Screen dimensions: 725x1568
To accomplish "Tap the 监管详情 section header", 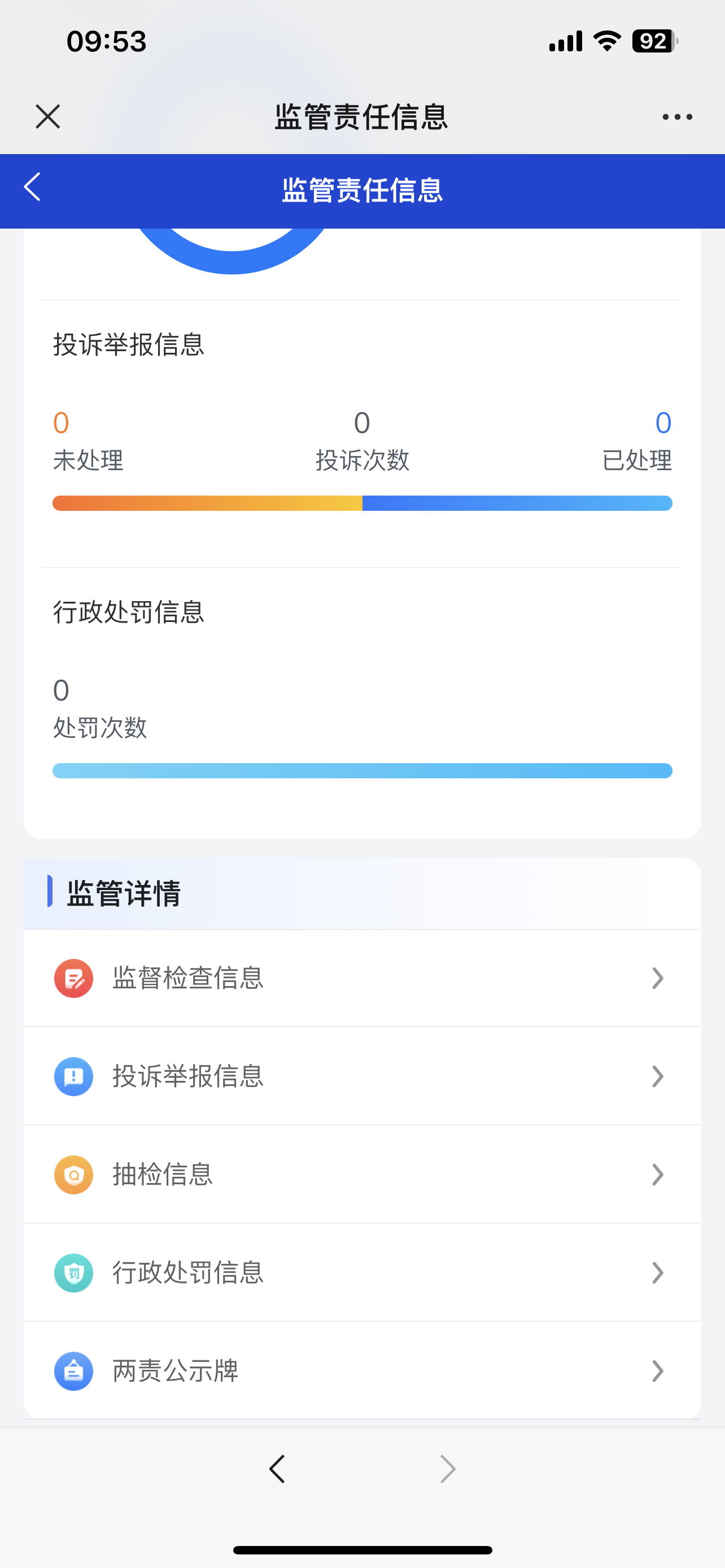I will point(124,893).
